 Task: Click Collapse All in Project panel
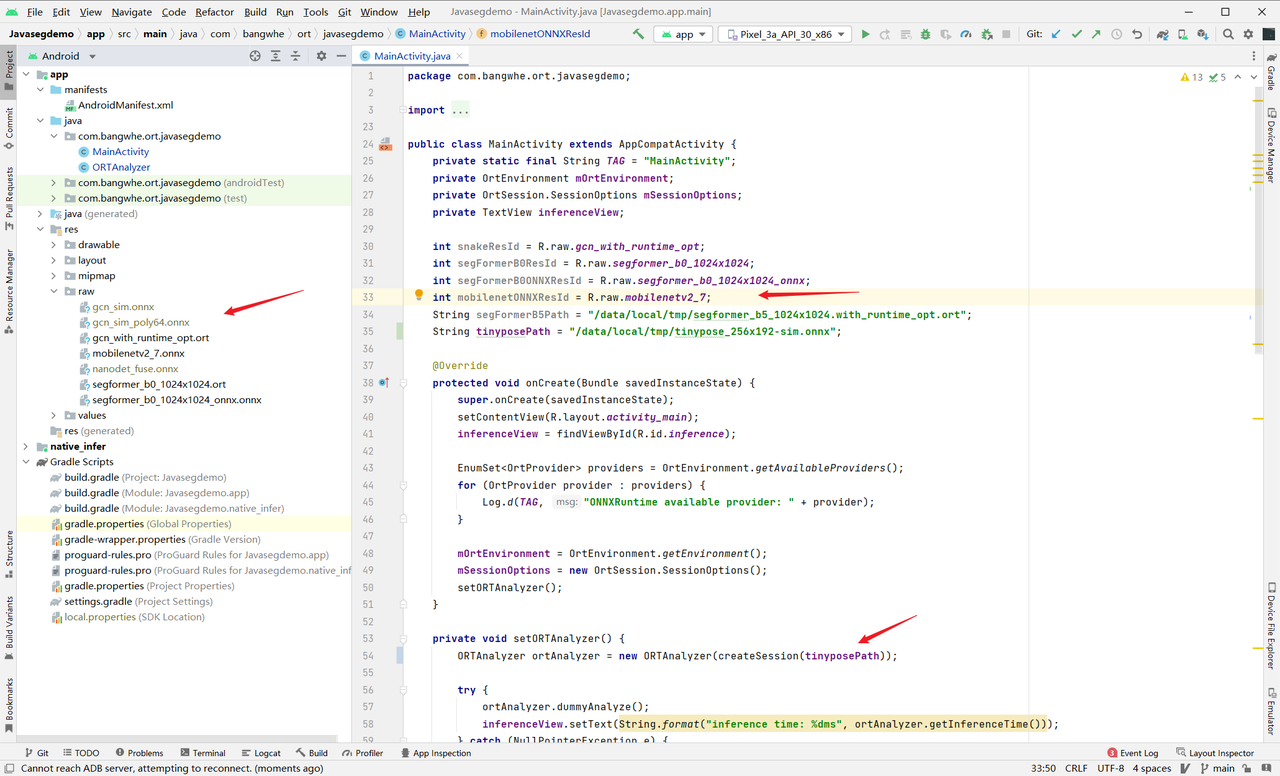(x=296, y=56)
